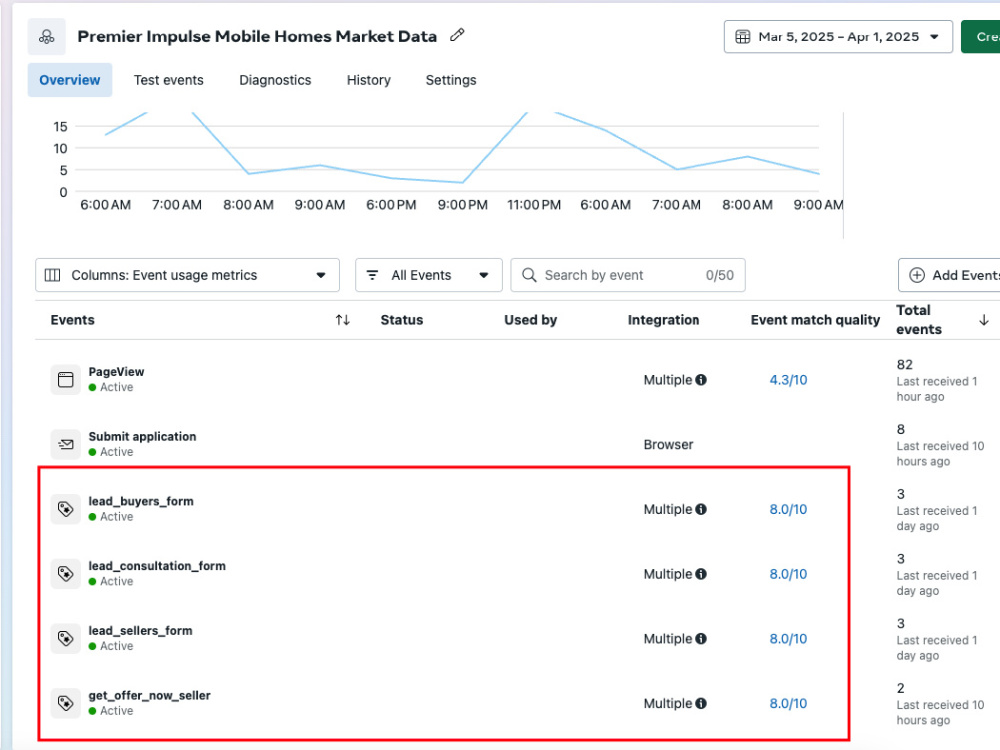Viewport: 1000px width, 750px height.
Task: Open get_offer_now_seller 8.0/10 match quality
Action: [788, 703]
